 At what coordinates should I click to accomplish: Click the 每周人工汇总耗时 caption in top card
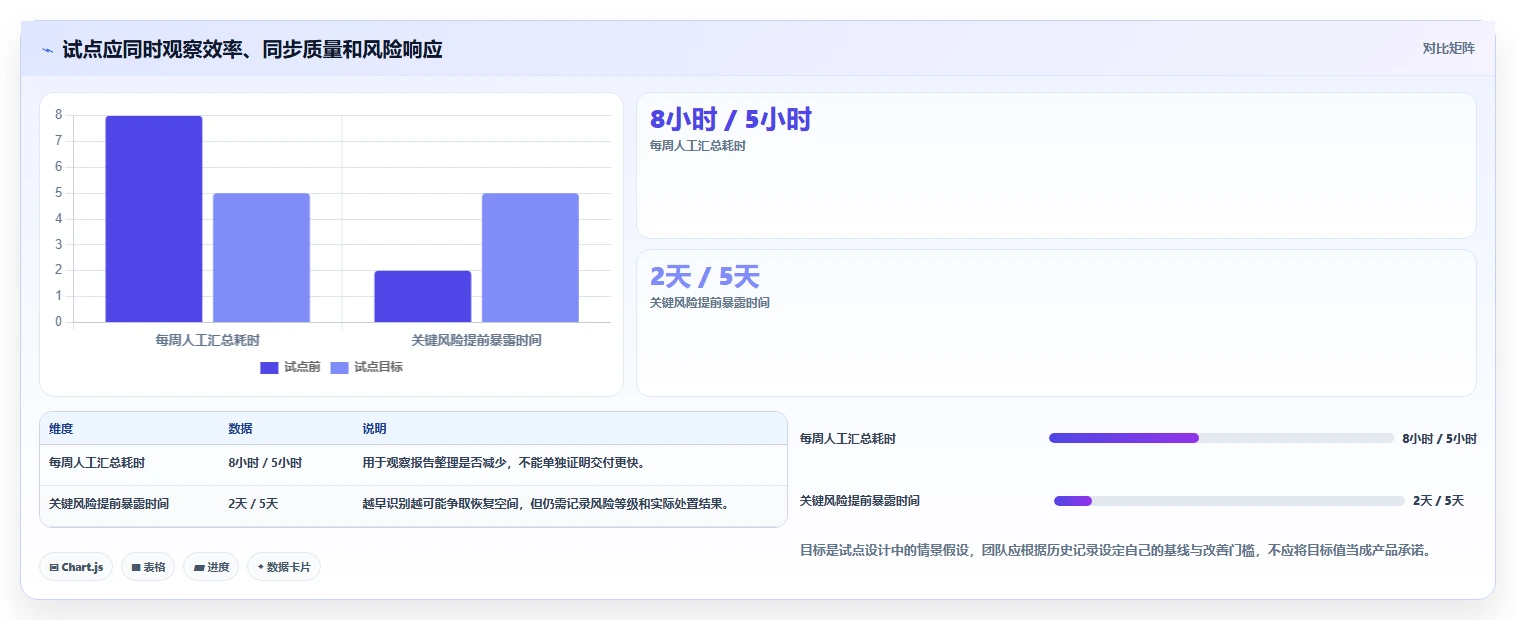[x=698, y=146]
